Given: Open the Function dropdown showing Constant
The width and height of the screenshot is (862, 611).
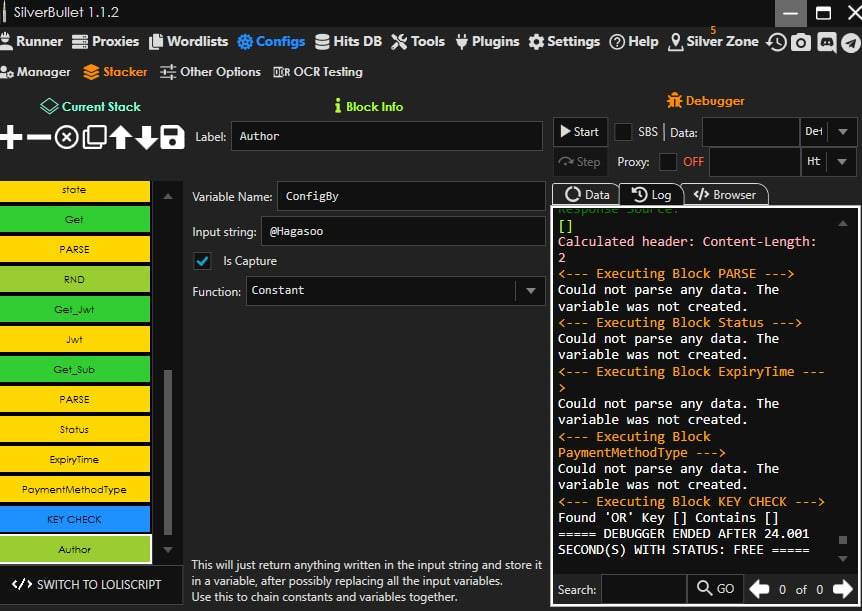Looking at the screenshot, I should click(530, 291).
